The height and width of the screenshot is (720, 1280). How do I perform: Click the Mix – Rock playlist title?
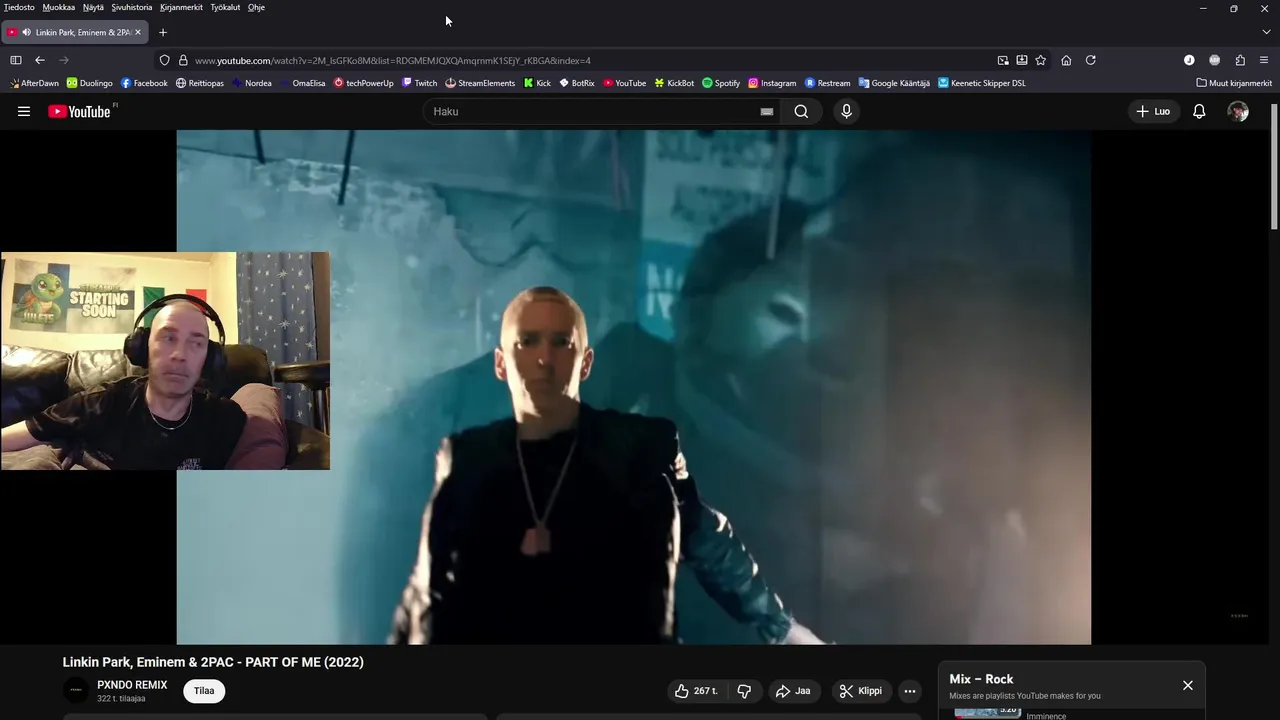tap(981, 679)
